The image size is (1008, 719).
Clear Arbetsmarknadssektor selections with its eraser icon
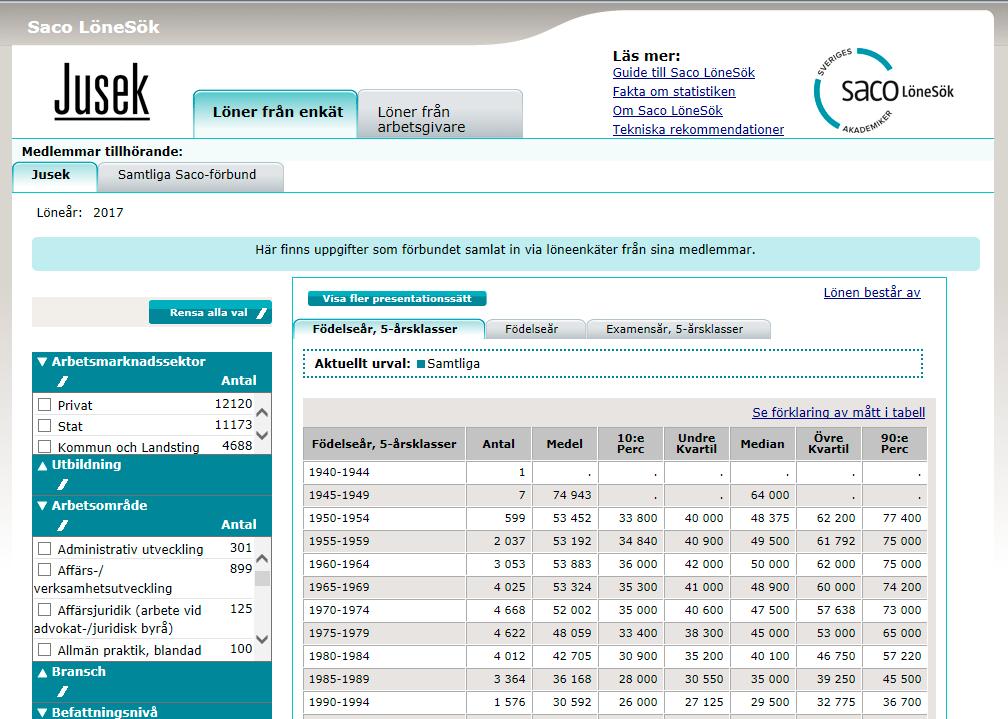click(62, 381)
